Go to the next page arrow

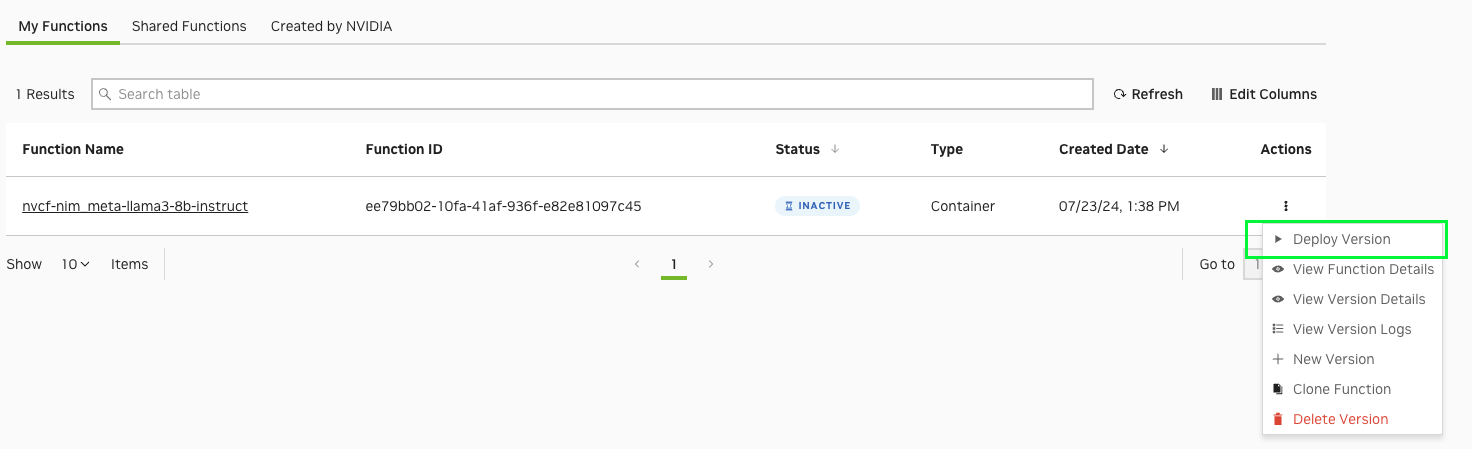711,264
